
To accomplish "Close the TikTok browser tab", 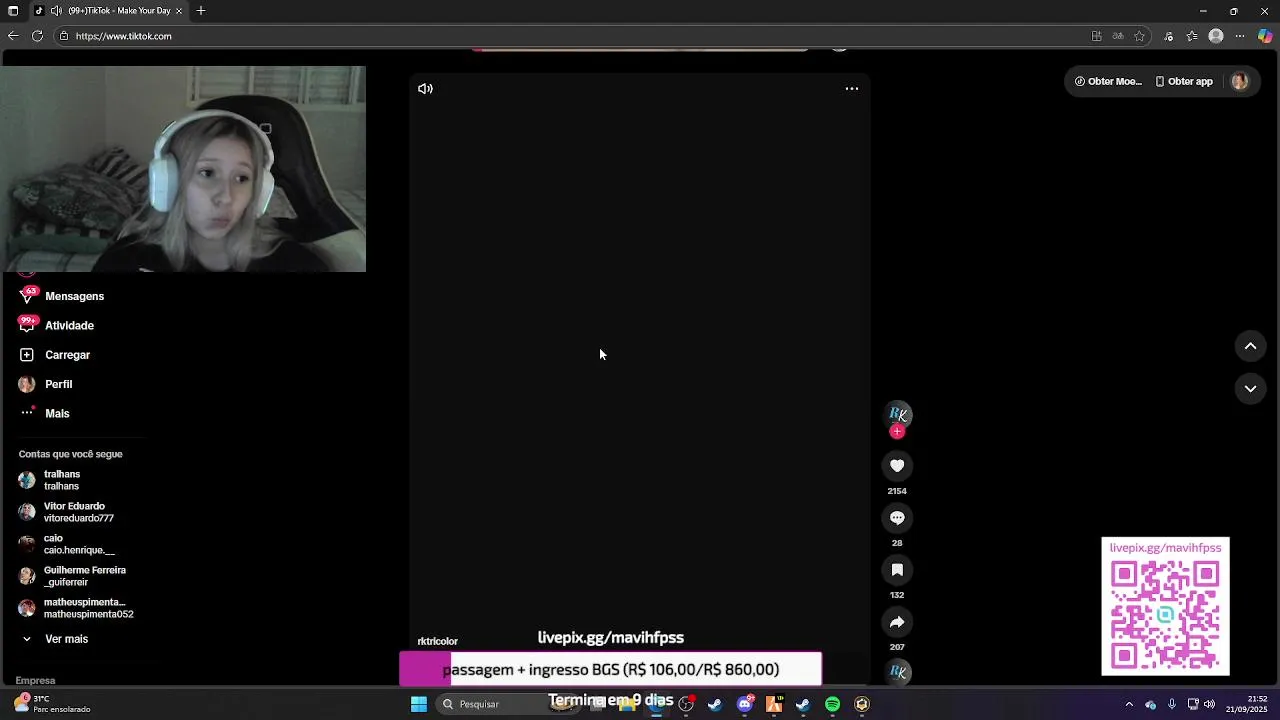I will pyautogui.click(x=179, y=11).
